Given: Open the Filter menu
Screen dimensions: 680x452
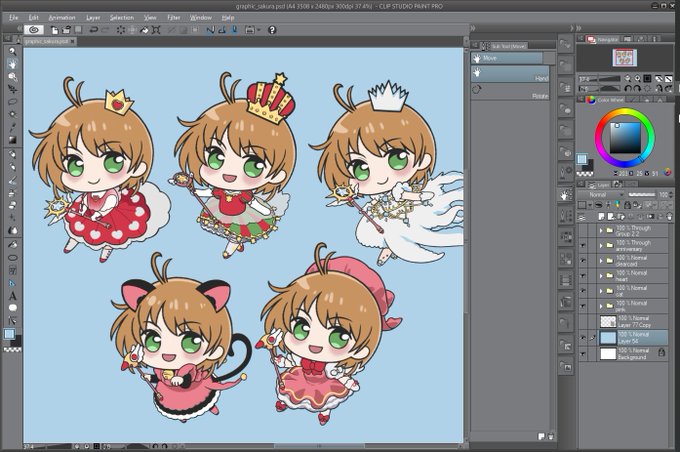Looking at the screenshot, I should [173, 18].
